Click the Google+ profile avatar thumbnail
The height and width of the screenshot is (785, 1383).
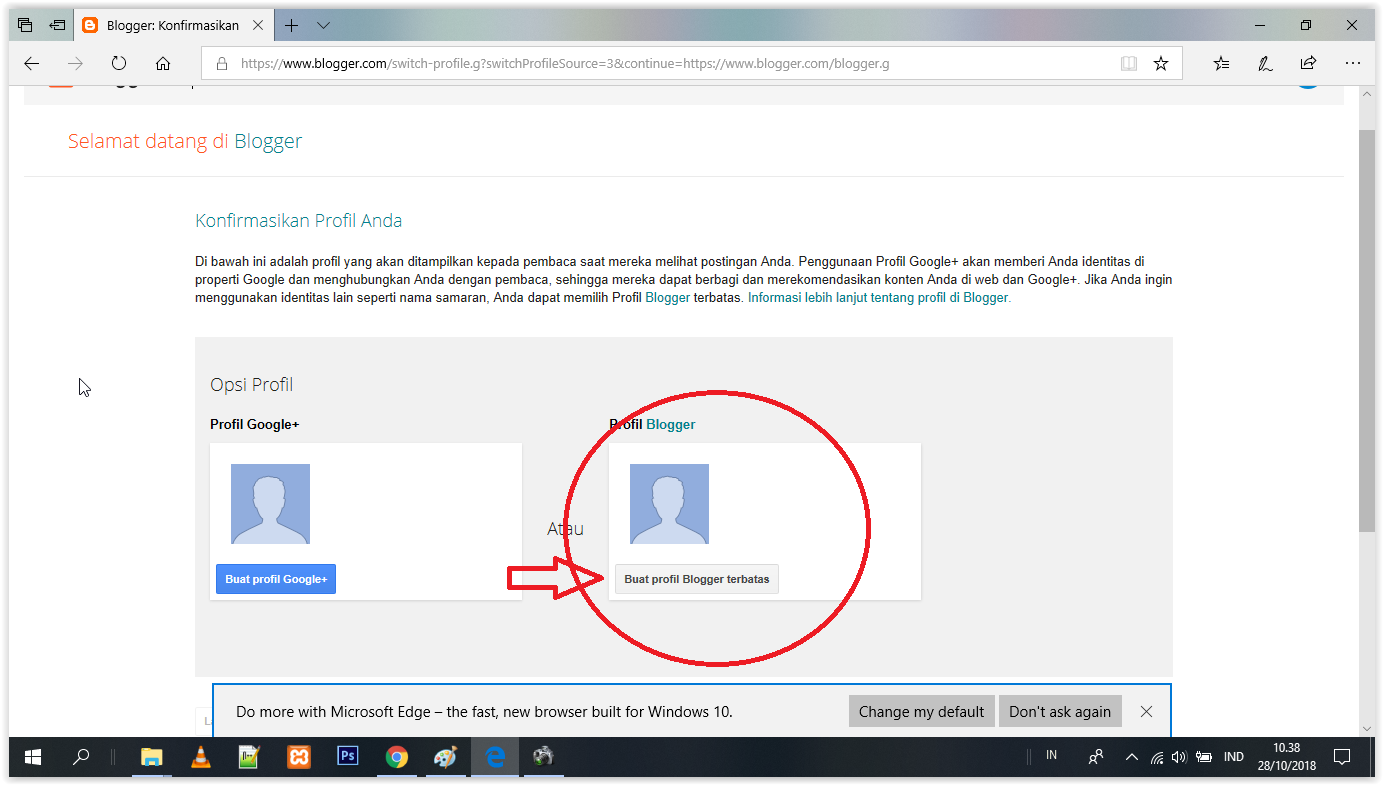point(270,504)
